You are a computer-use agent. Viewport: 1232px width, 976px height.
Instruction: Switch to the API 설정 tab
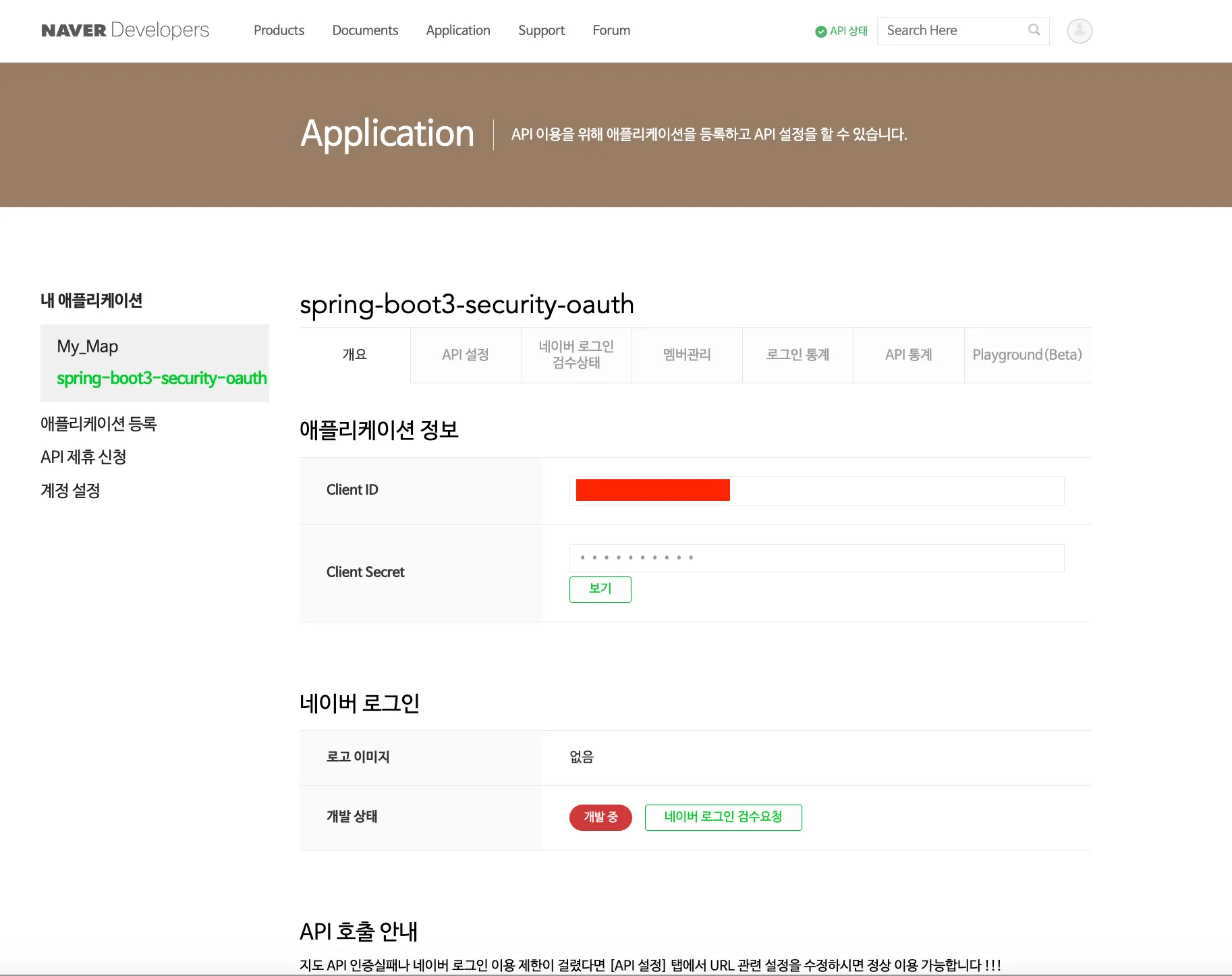point(466,355)
